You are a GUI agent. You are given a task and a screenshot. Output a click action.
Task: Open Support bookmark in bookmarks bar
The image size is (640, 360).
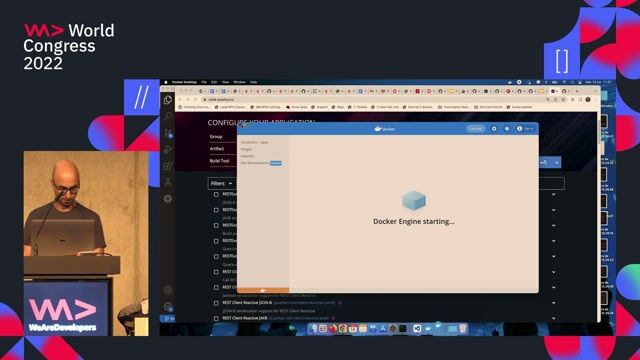pos(320,107)
